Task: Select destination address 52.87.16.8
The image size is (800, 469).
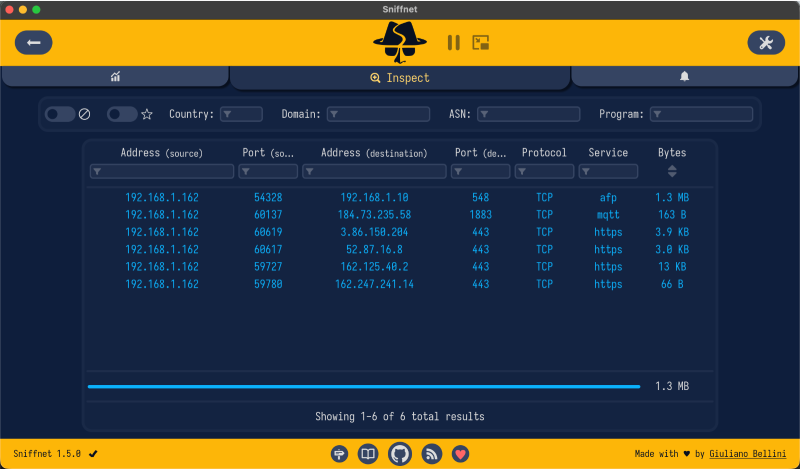Action: click(374, 250)
